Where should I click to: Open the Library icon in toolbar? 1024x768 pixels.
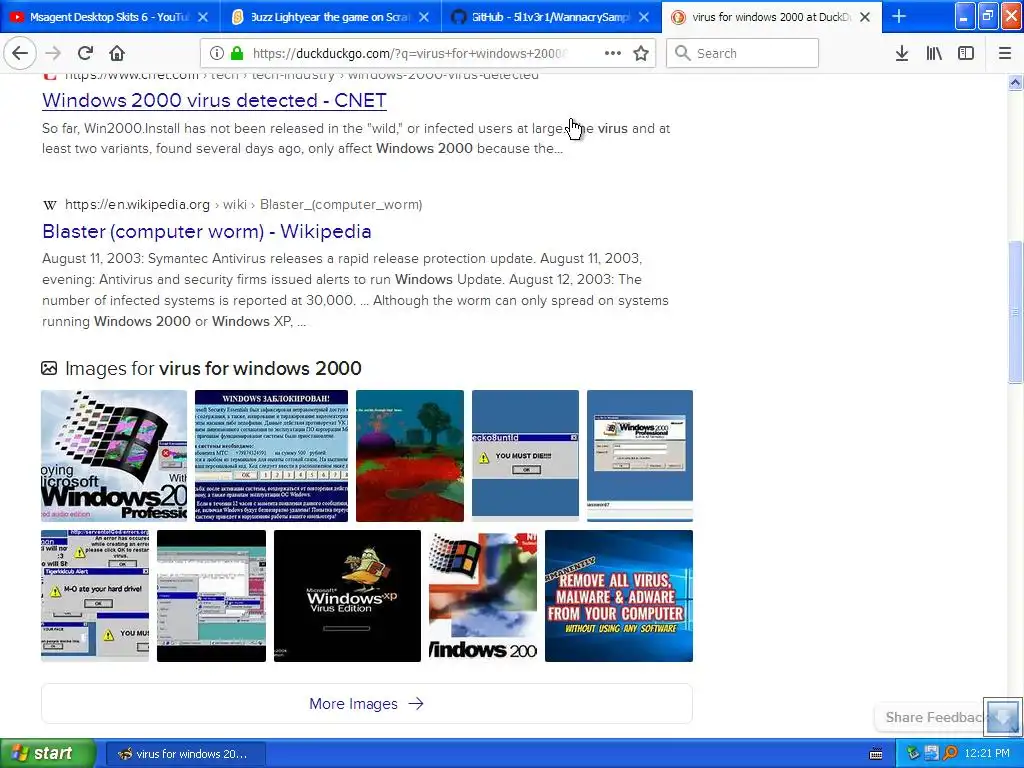click(x=934, y=54)
